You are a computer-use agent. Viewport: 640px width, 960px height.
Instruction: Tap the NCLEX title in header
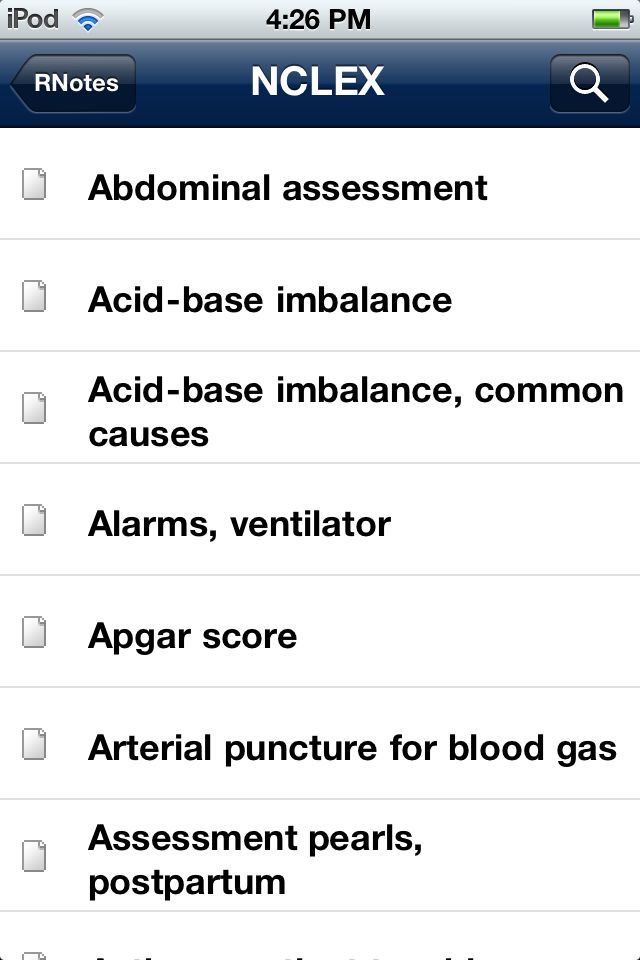point(318,81)
